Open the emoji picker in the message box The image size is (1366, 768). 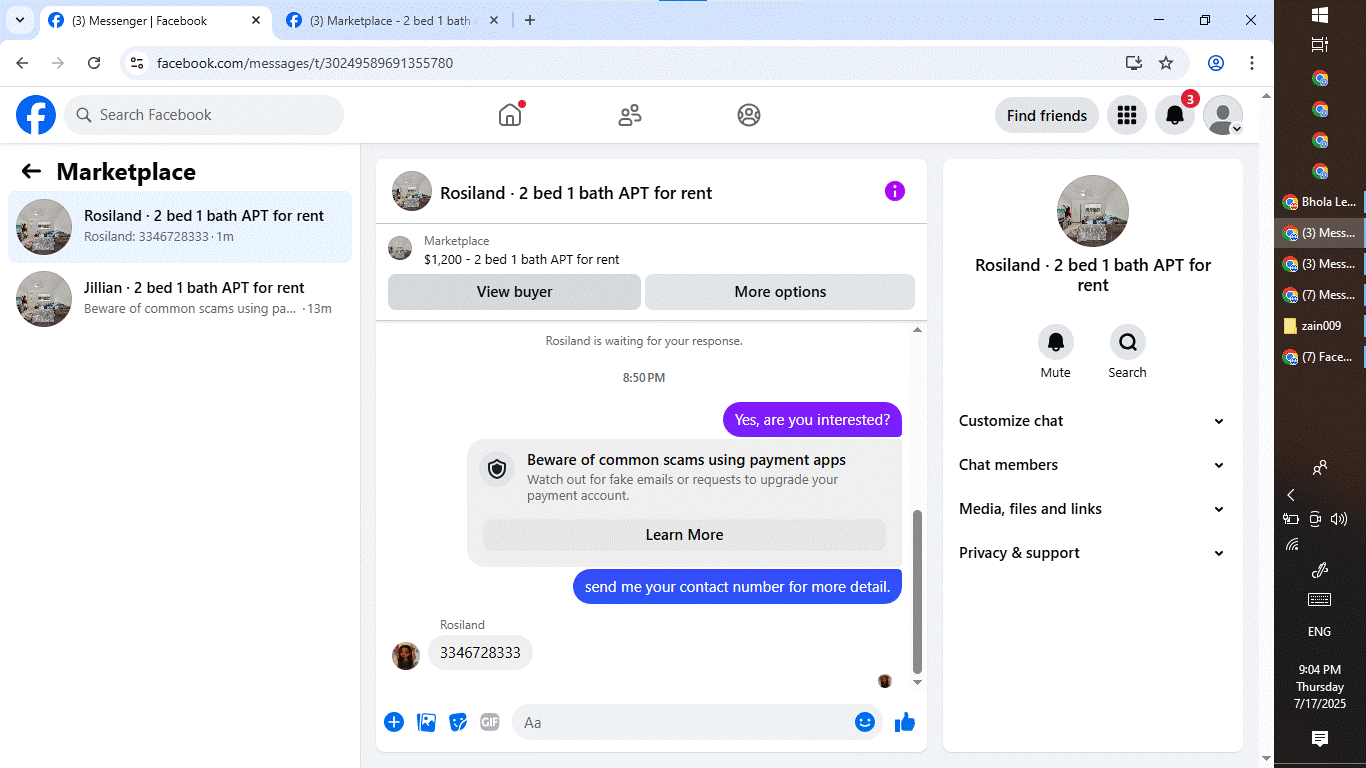865,722
